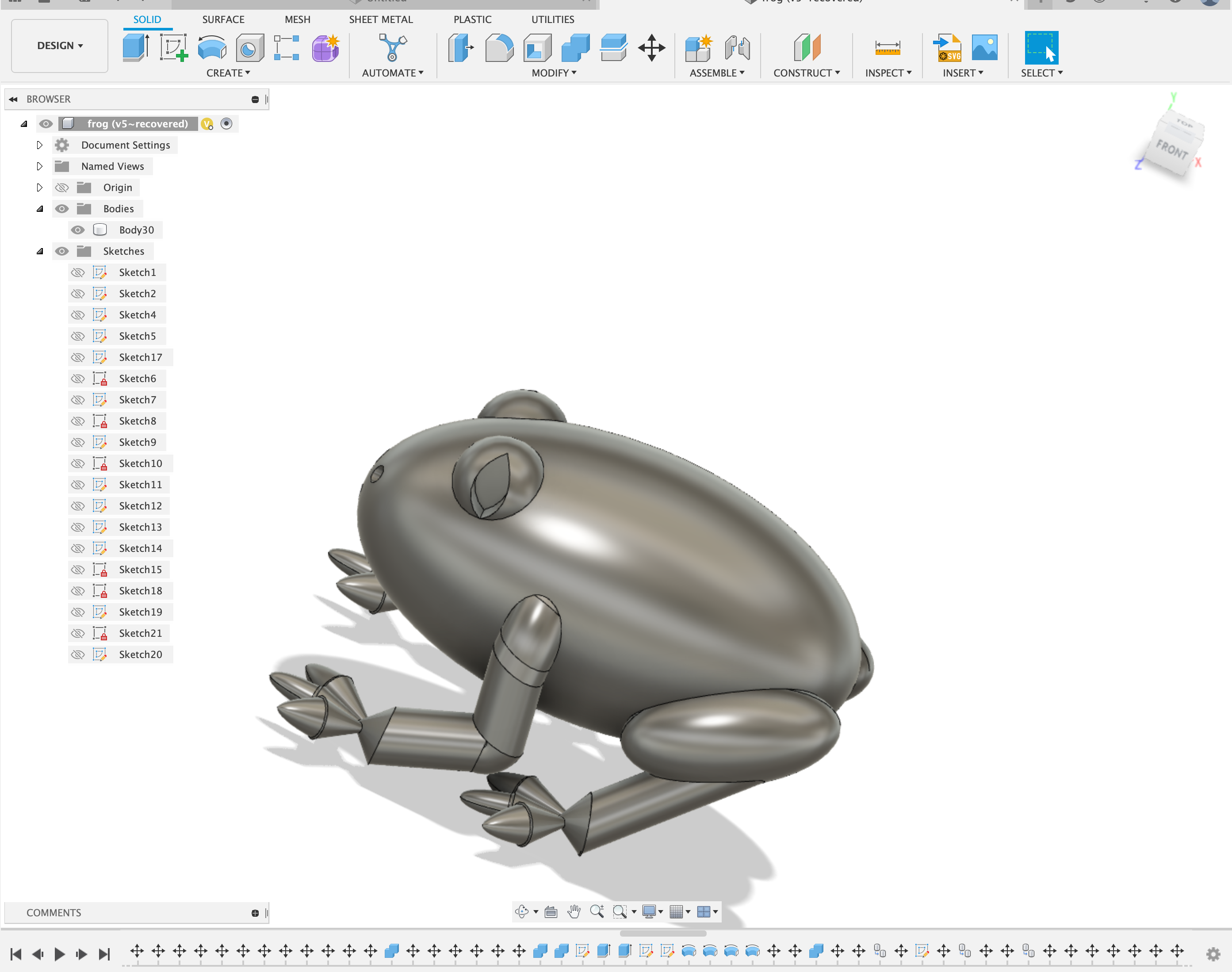
Task: Open the DESIGN workspace dropdown
Action: [x=59, y=46]
